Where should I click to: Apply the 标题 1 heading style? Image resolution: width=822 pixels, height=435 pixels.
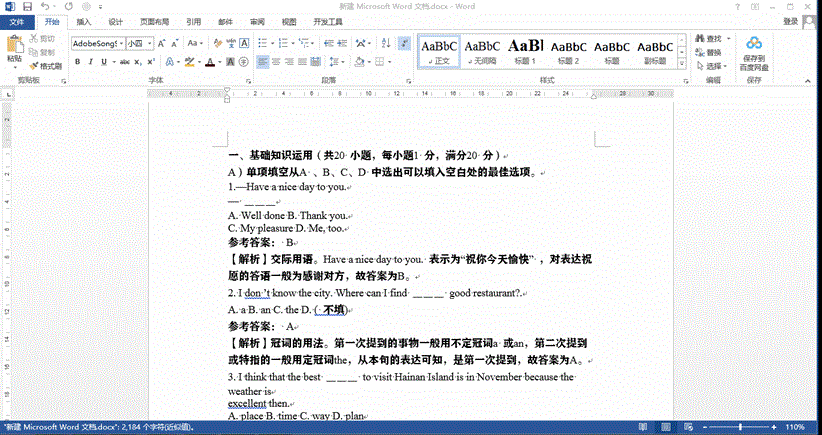coord(526,50)
